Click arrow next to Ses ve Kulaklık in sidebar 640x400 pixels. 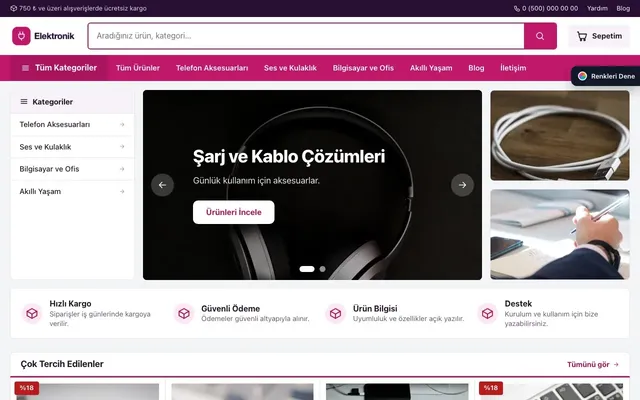click(122, 147)
